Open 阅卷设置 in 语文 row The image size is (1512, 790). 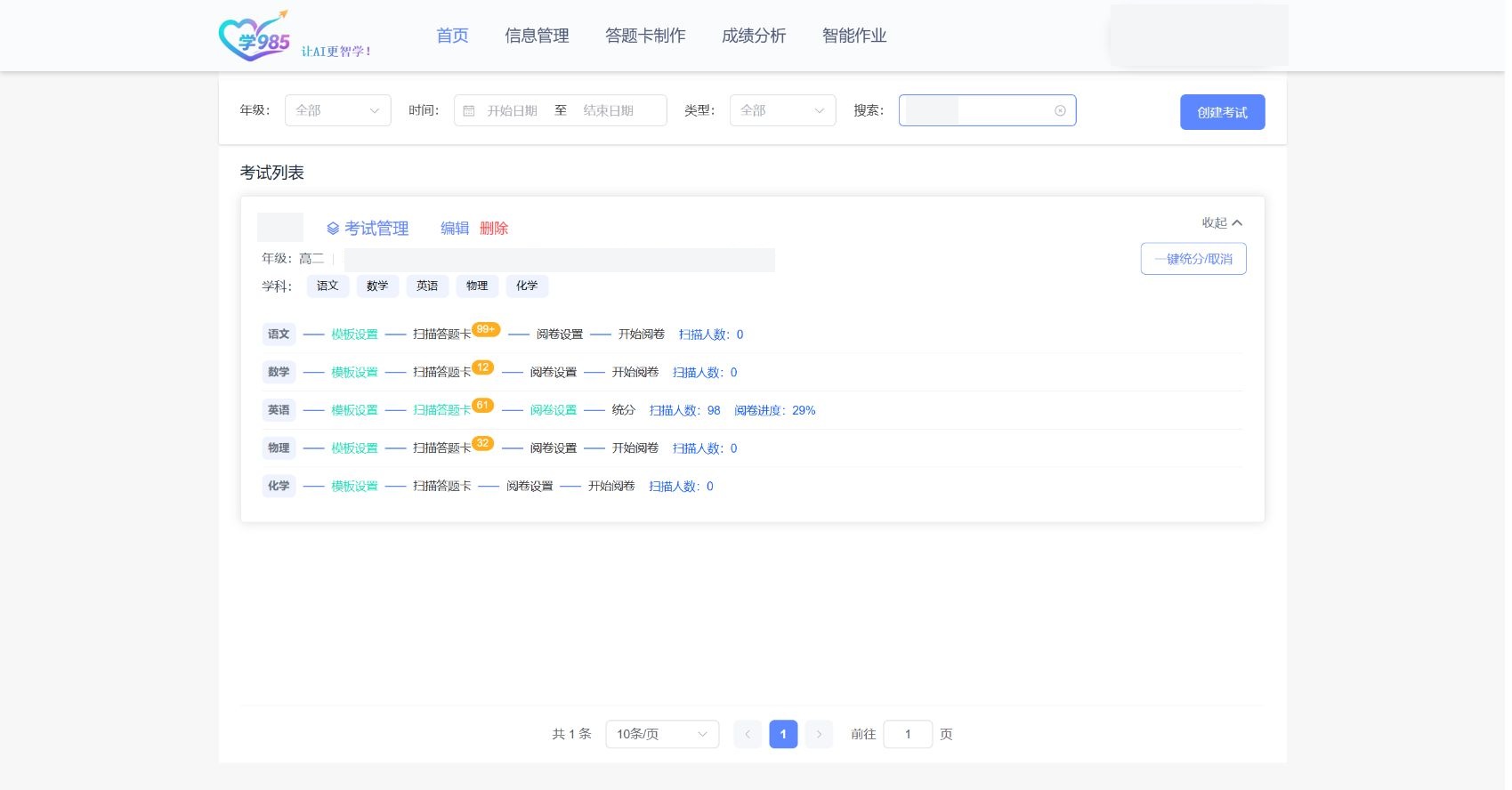pyautogui.click(x=560, y=335)
